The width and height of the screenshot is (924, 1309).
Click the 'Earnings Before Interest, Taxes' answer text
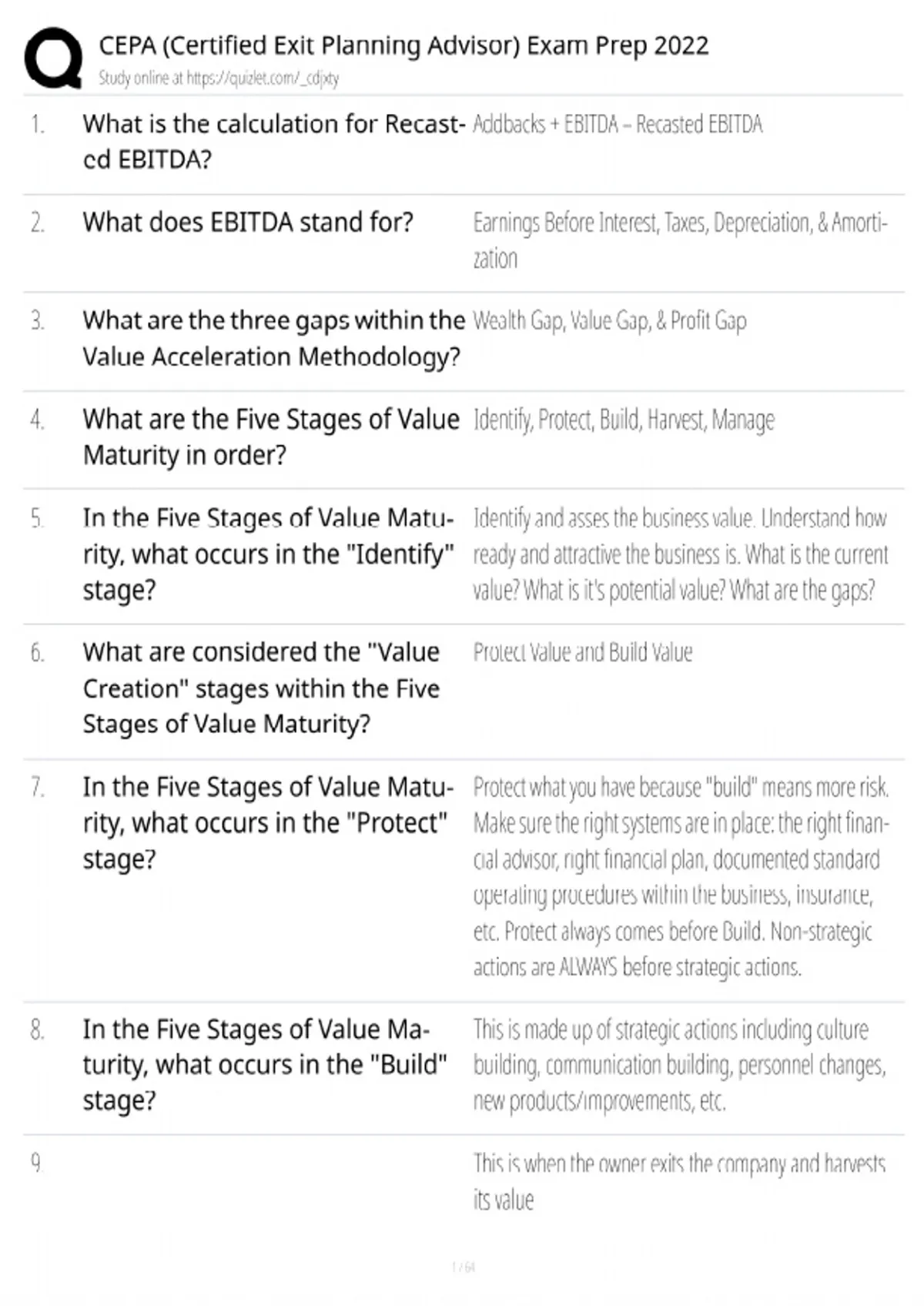pos(680,240)
